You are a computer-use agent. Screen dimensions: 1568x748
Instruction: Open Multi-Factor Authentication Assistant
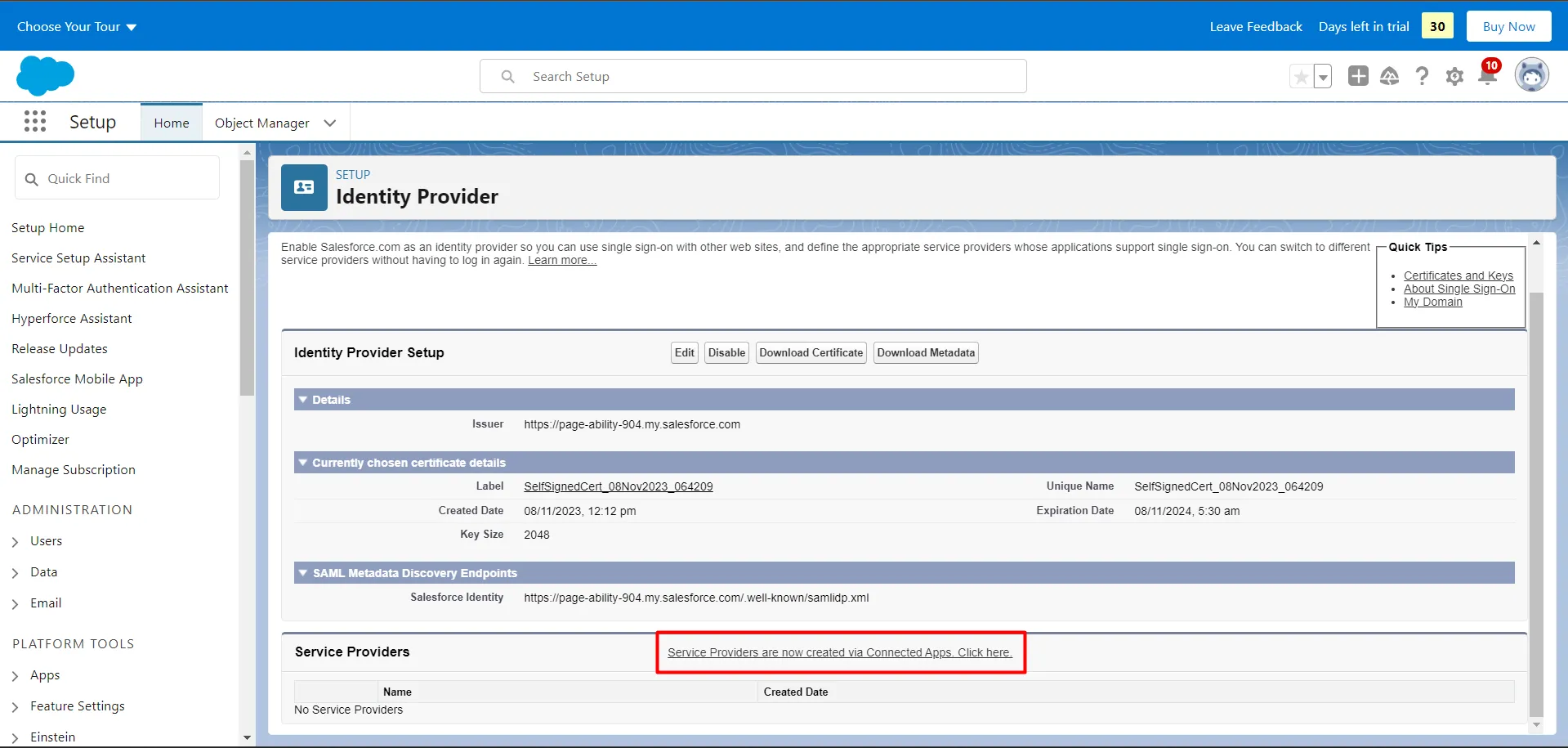[x=120, y=289]
